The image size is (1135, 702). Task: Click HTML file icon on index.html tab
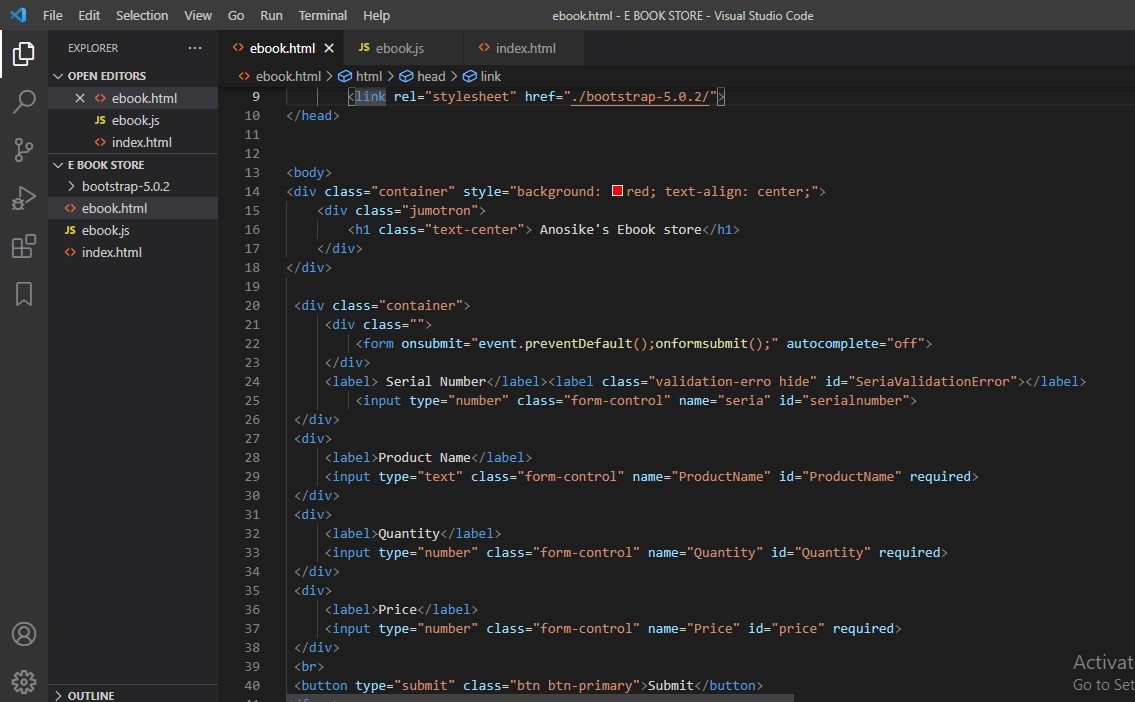click(484, 48)
